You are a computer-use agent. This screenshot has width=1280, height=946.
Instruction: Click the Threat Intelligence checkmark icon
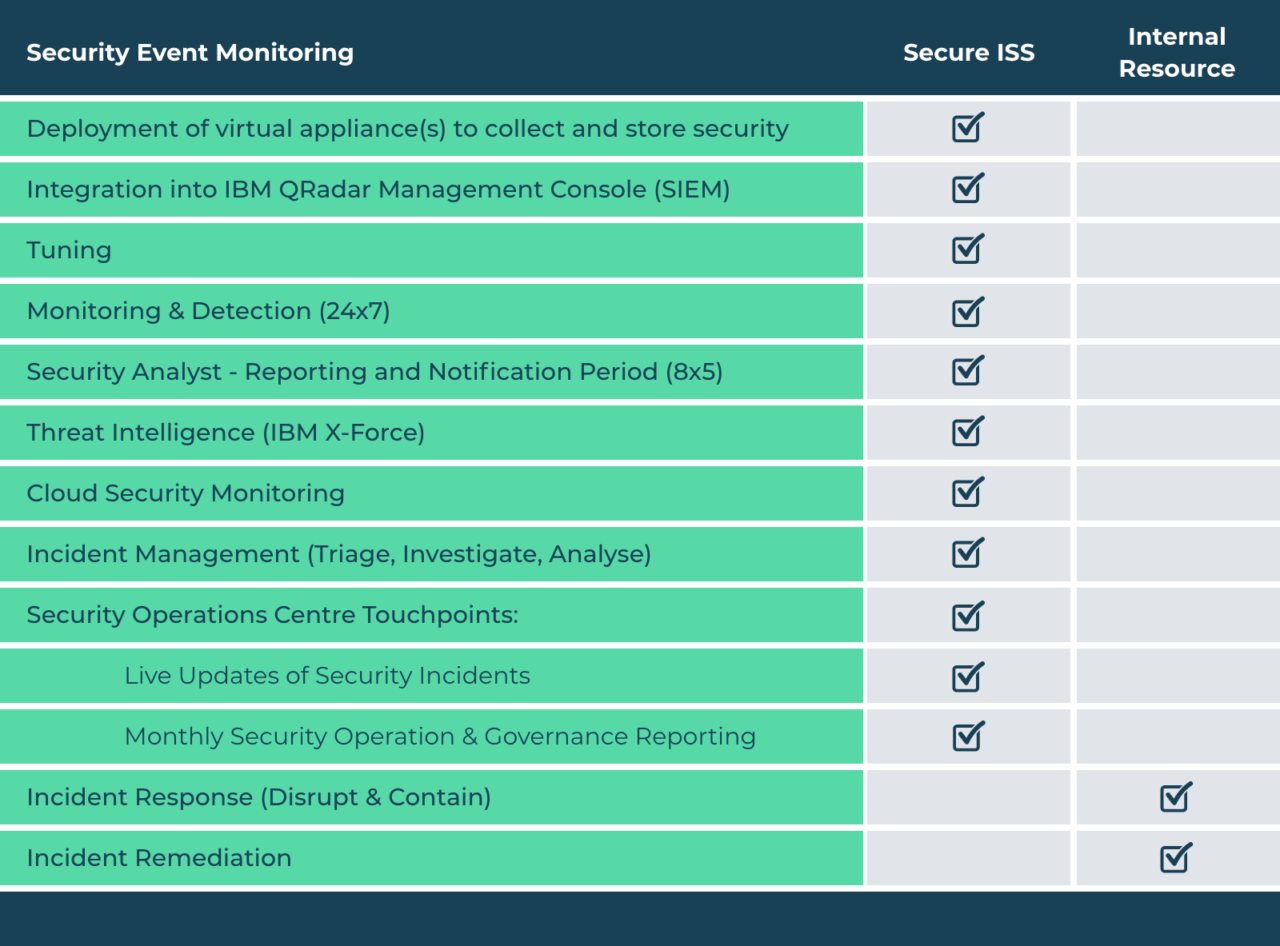point(968,432)
